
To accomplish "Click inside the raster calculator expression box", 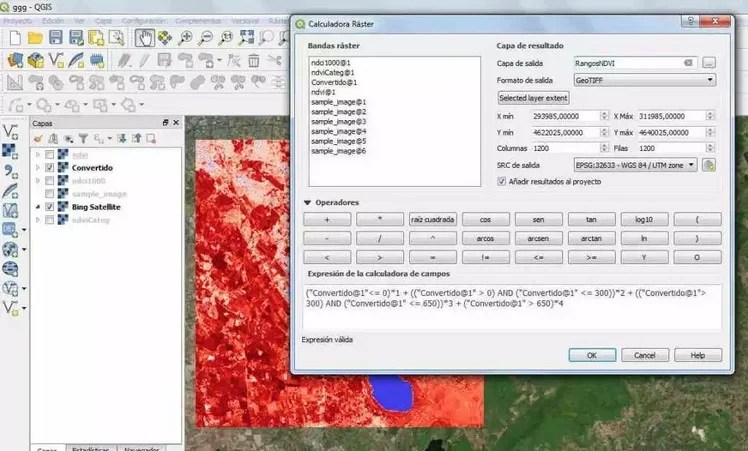I will [512, 306].
